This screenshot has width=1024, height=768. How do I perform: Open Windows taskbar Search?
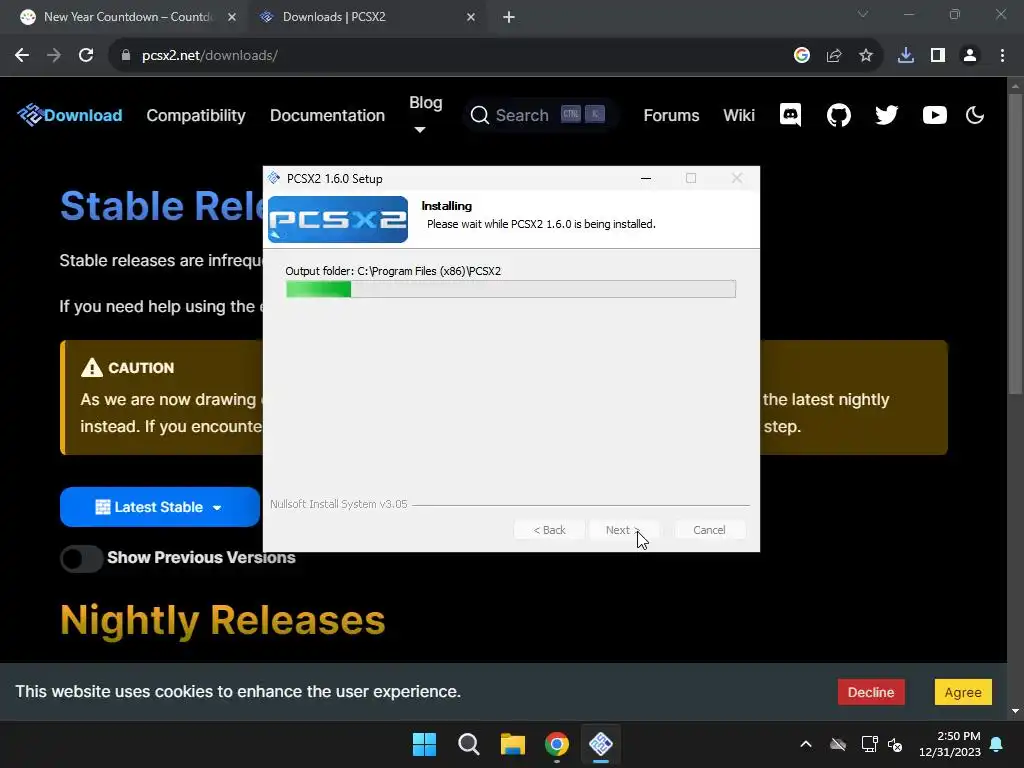[468, 744]
